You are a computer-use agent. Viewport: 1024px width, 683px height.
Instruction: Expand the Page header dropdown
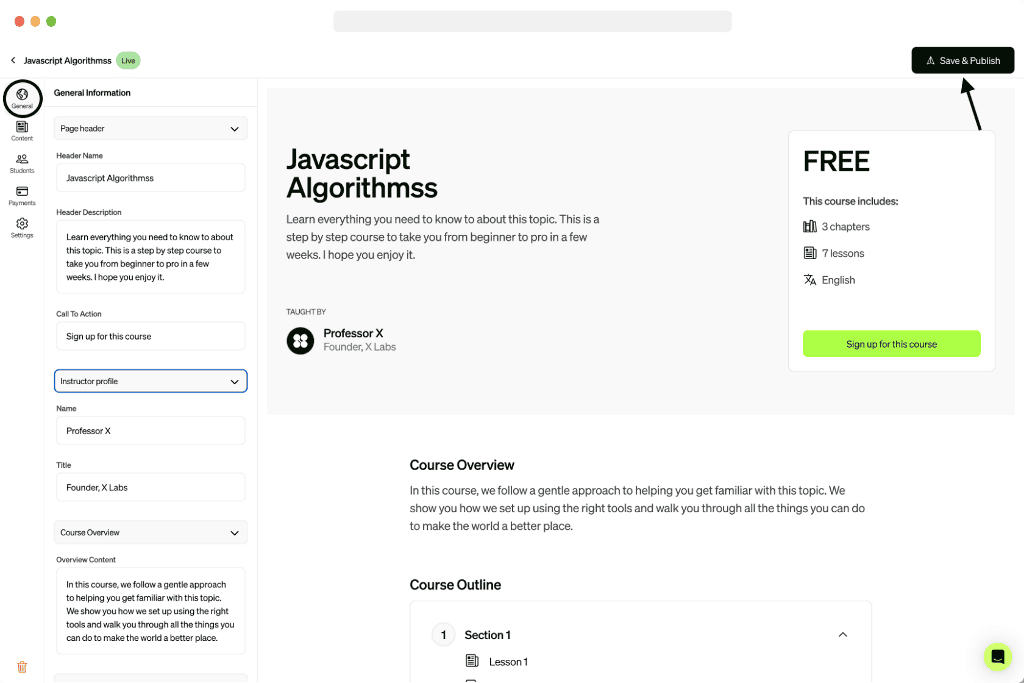tap(150, 129)
